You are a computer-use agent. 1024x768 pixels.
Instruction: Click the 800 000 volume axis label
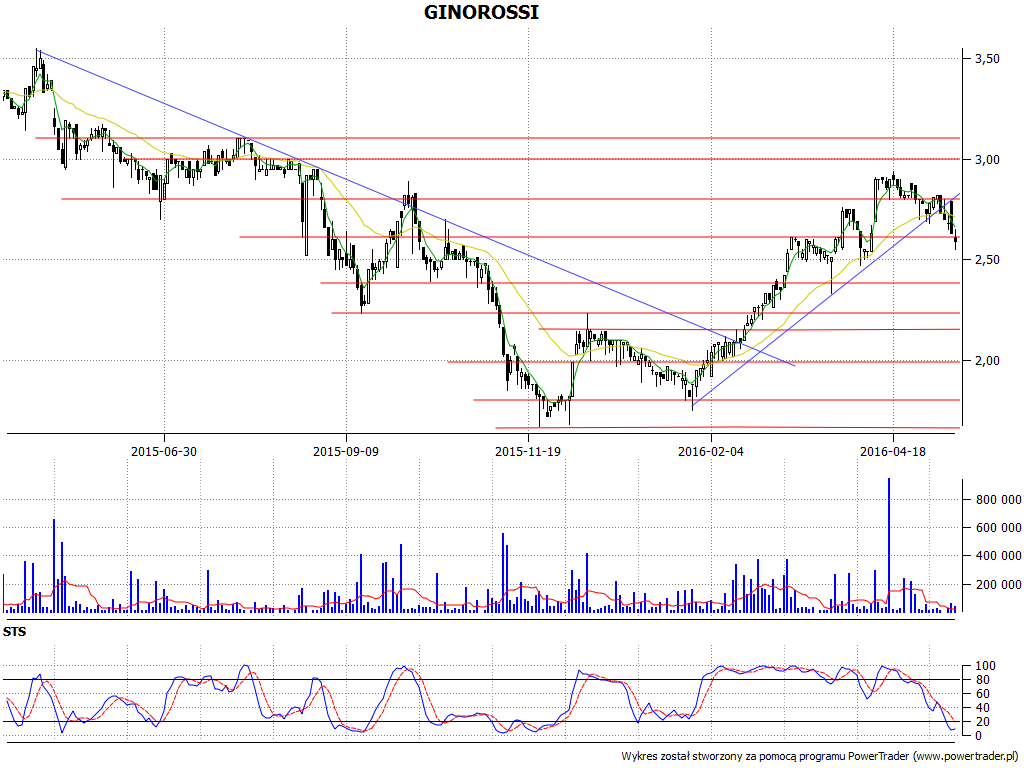[998, 500]
